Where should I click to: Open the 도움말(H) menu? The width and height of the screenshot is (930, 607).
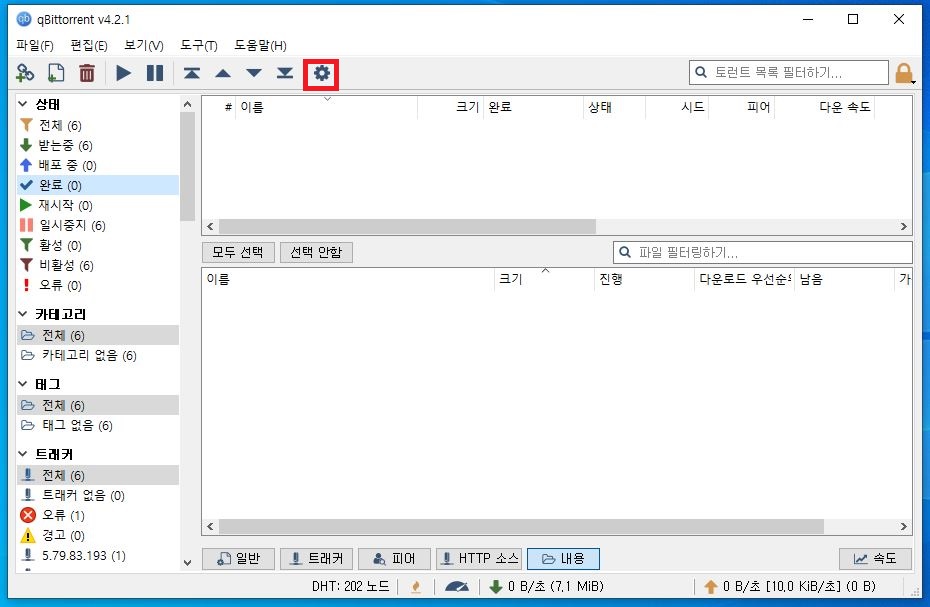(260, 46)
